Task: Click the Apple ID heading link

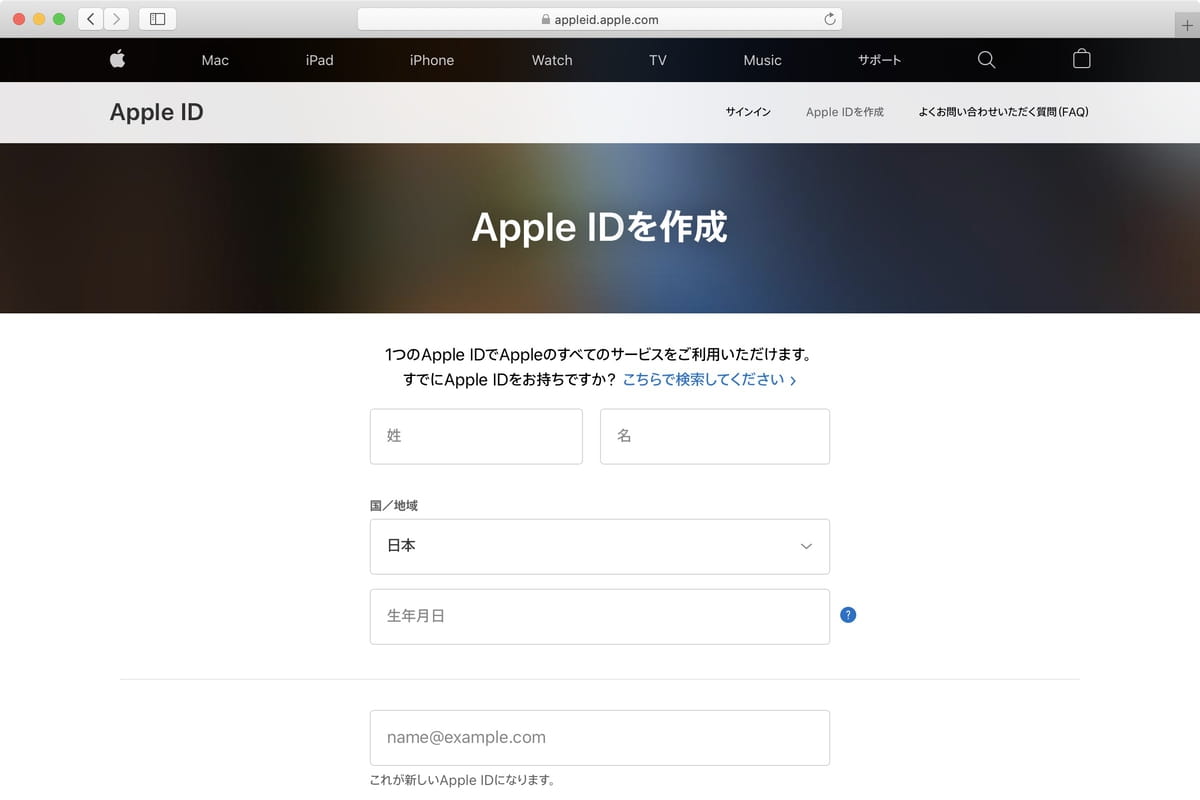Action: click(156, 112)
